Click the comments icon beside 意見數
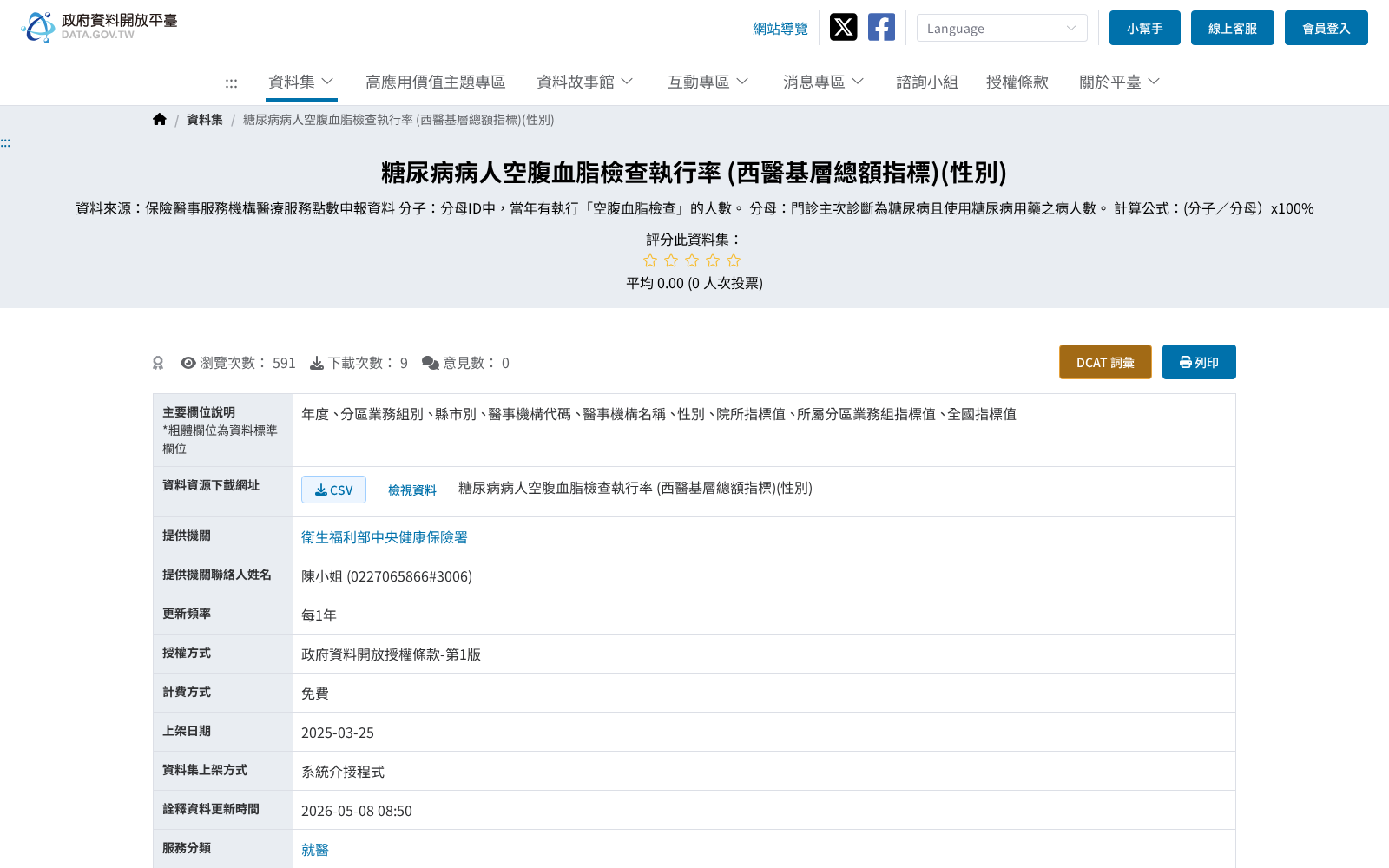 431,363
